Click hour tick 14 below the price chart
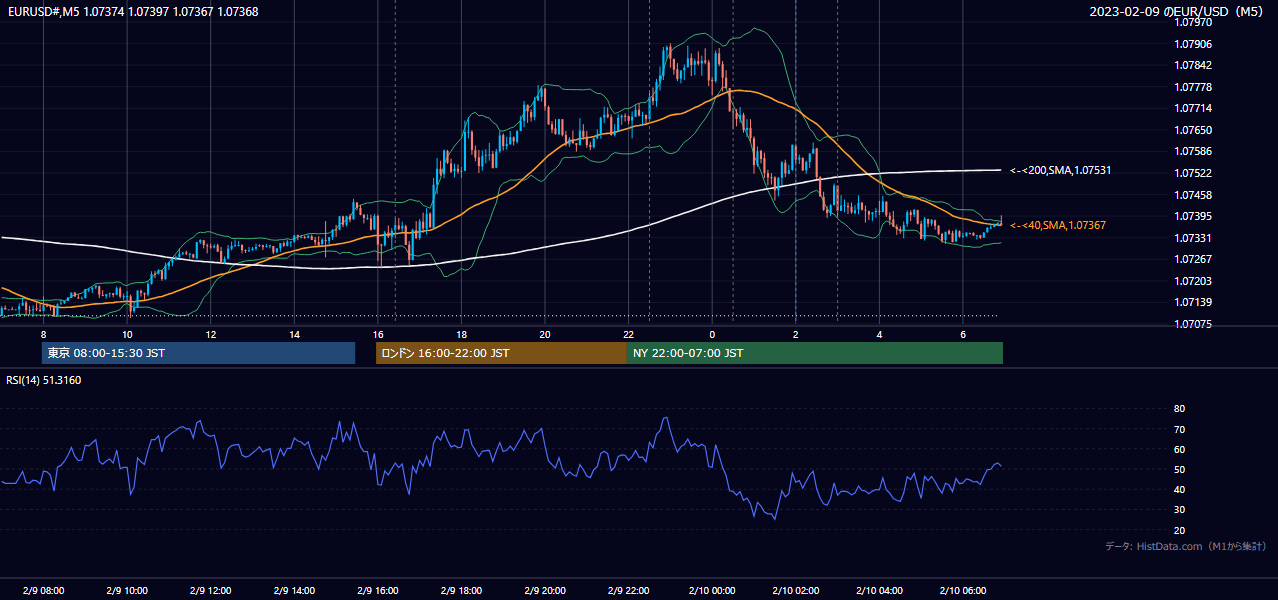 coord(294,334)
